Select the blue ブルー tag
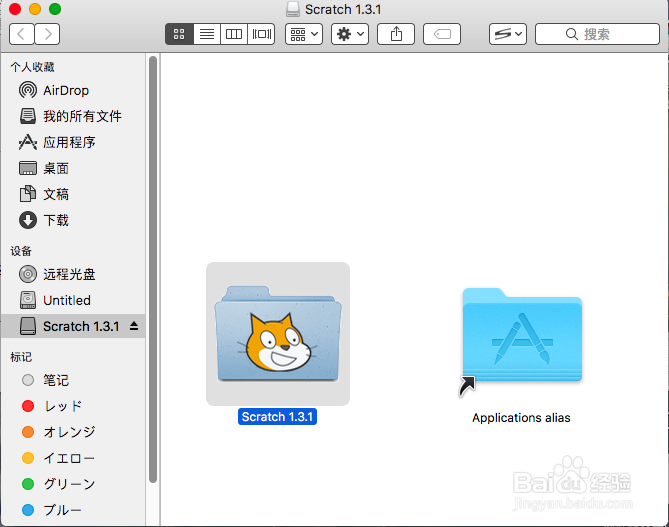This screenshot has height=527, width=669. (73, 510)
